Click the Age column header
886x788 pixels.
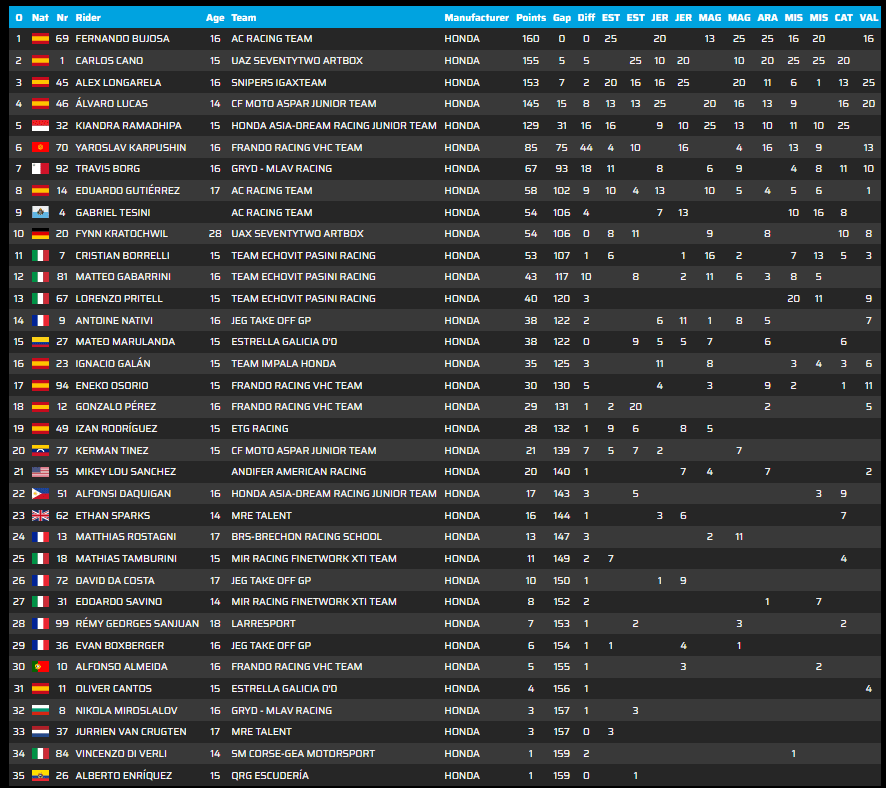(215, 18)
